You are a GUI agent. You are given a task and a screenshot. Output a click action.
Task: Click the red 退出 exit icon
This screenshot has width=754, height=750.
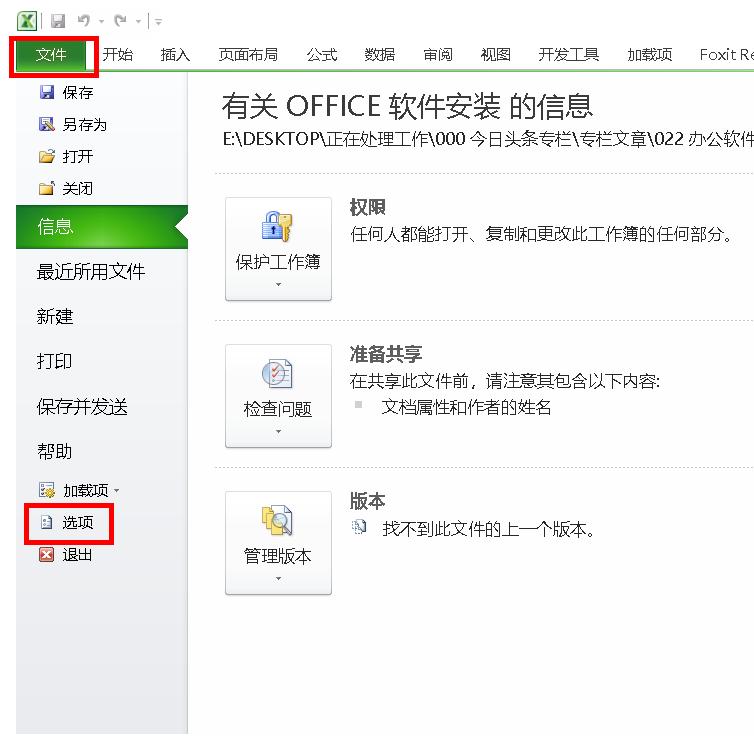pos(47,555)
